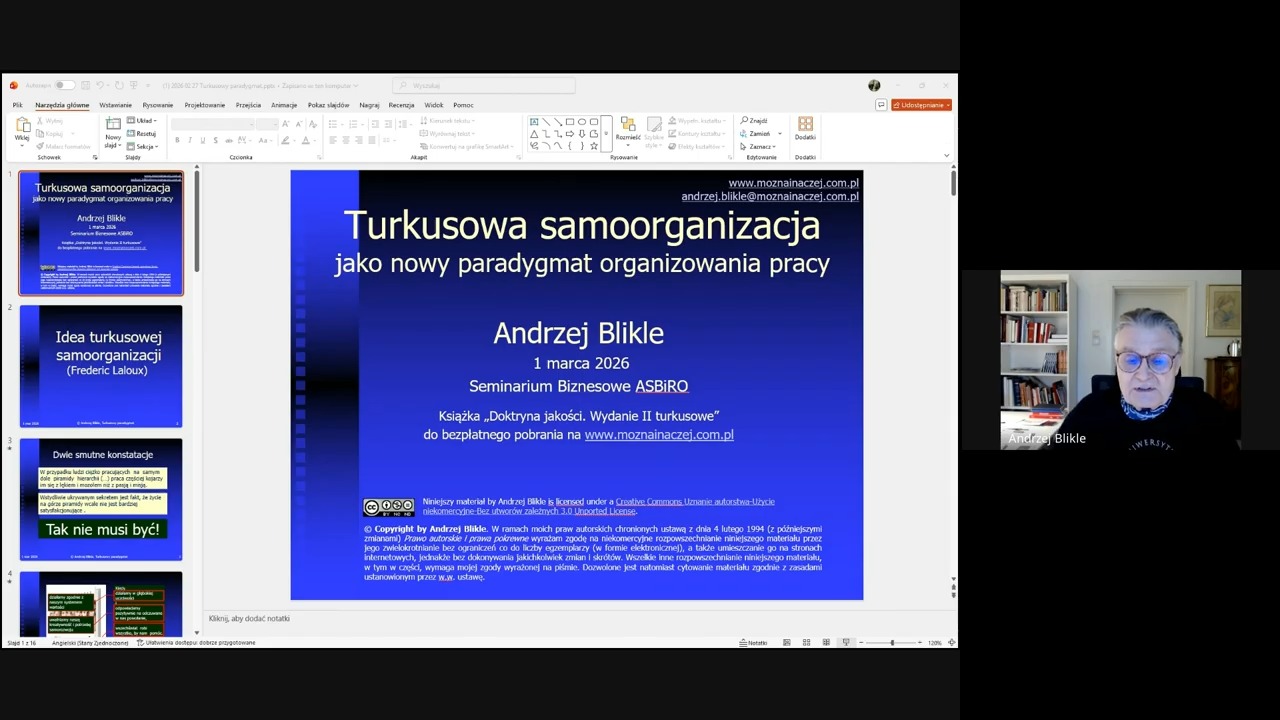1280x720 pixels.
Task: Switch to the Pokaz slajdów tab
Action: [x=328, y=105]
